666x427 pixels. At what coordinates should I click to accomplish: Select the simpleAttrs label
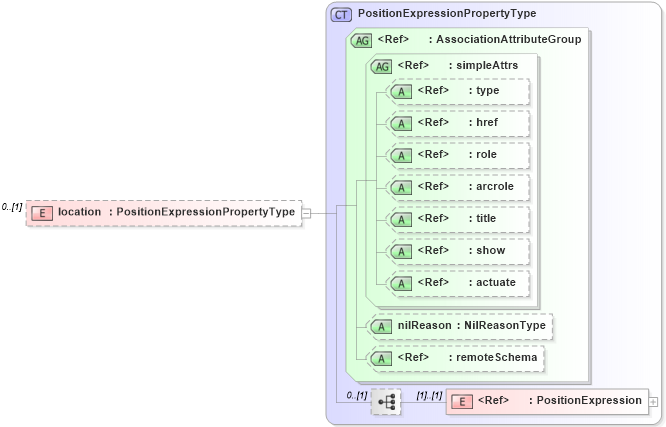point(487,65)
